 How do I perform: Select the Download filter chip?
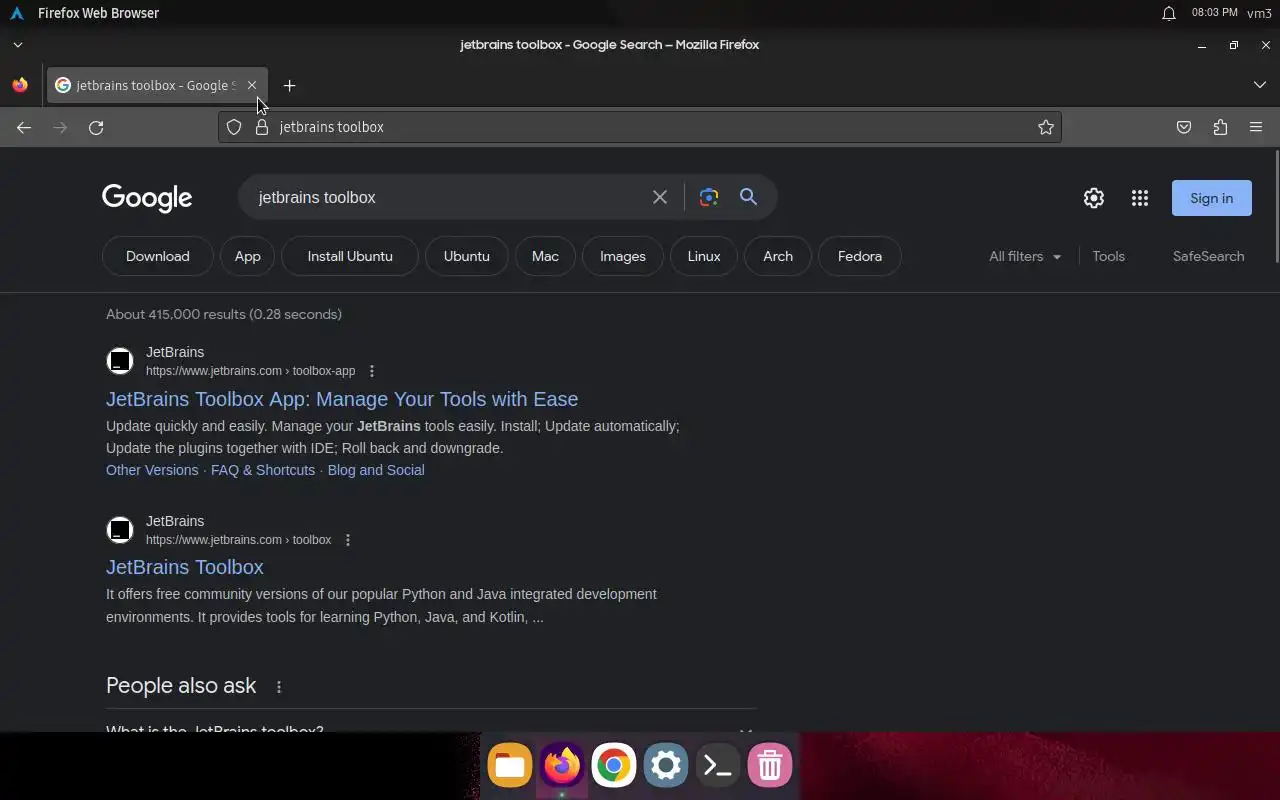point(158,256)
